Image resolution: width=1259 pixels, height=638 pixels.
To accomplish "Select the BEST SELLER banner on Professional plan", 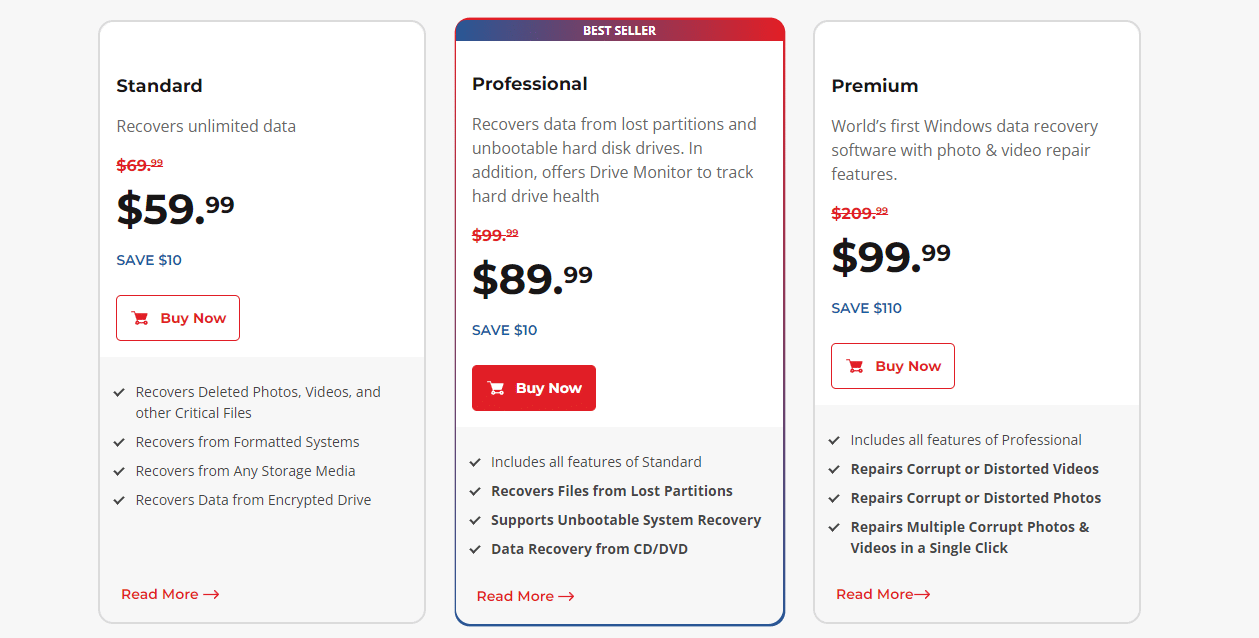I will [x=620, y=30].
